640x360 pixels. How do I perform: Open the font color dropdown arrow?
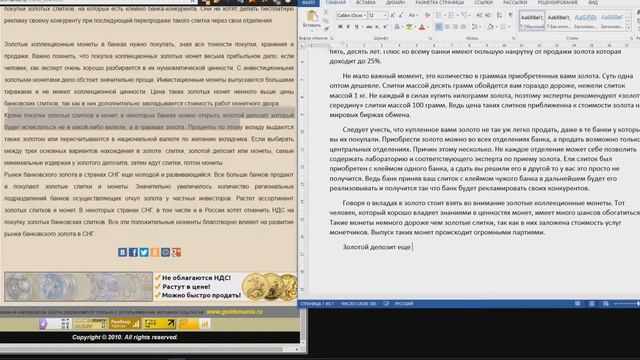[427, 27]
